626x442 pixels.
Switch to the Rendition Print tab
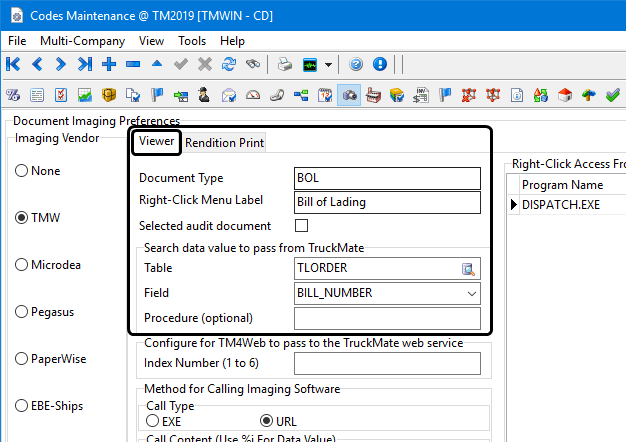point(225,143)
